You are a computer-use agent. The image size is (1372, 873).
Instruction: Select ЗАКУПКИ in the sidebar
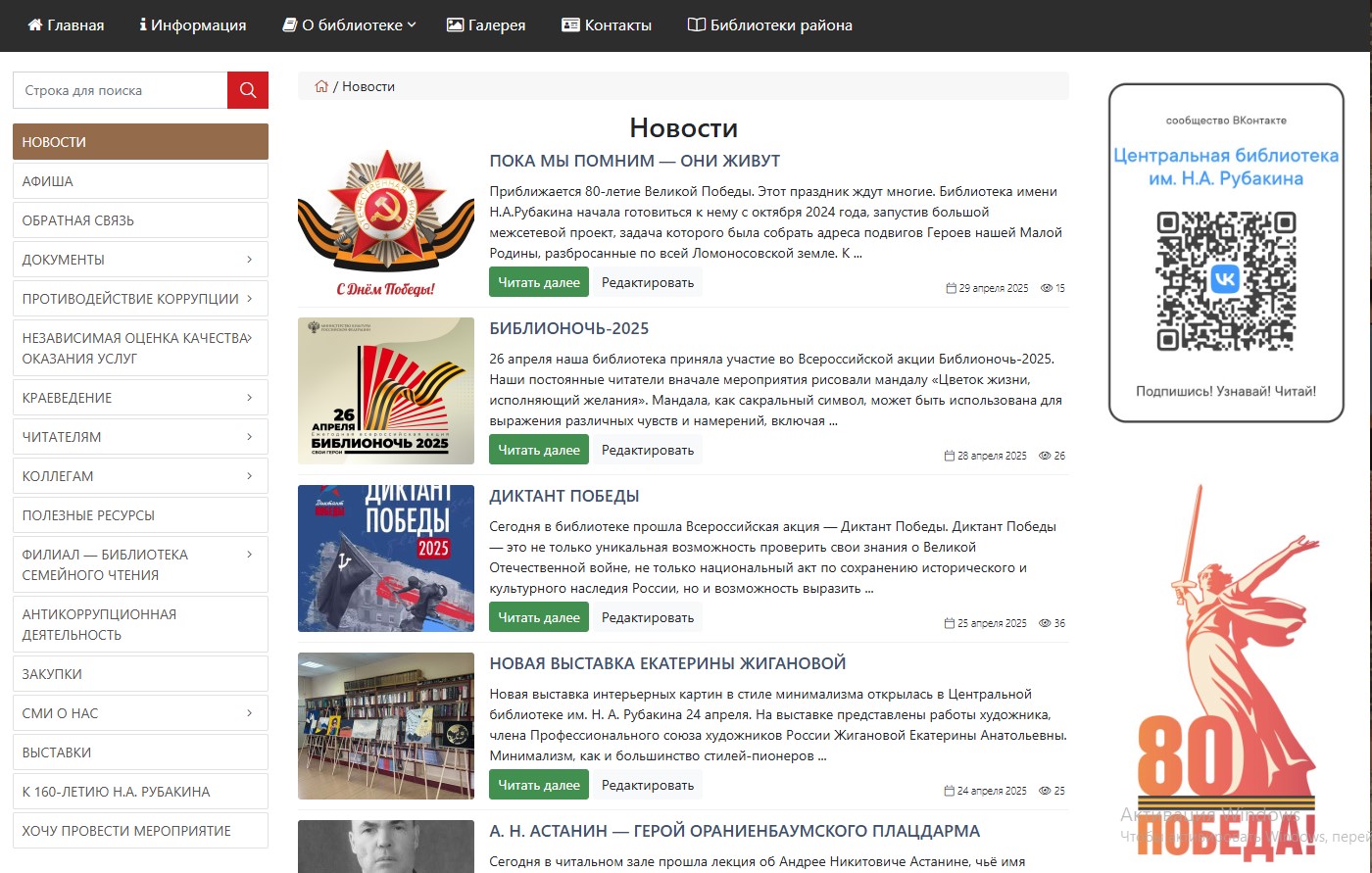coord(140,674)
